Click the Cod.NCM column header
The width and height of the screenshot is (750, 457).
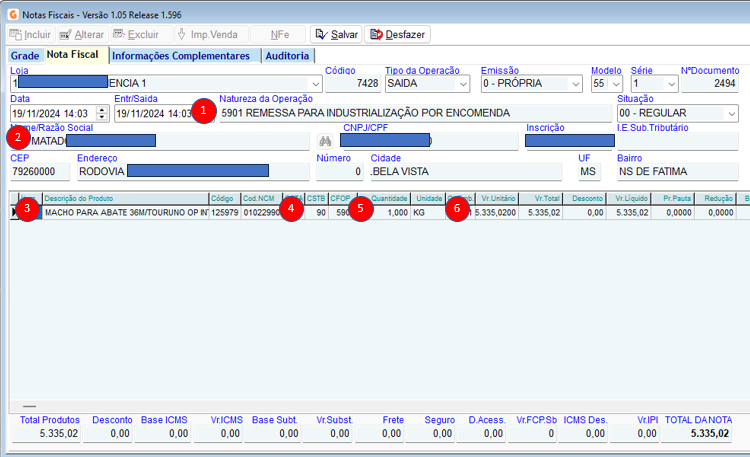click(x=262, y=198)
